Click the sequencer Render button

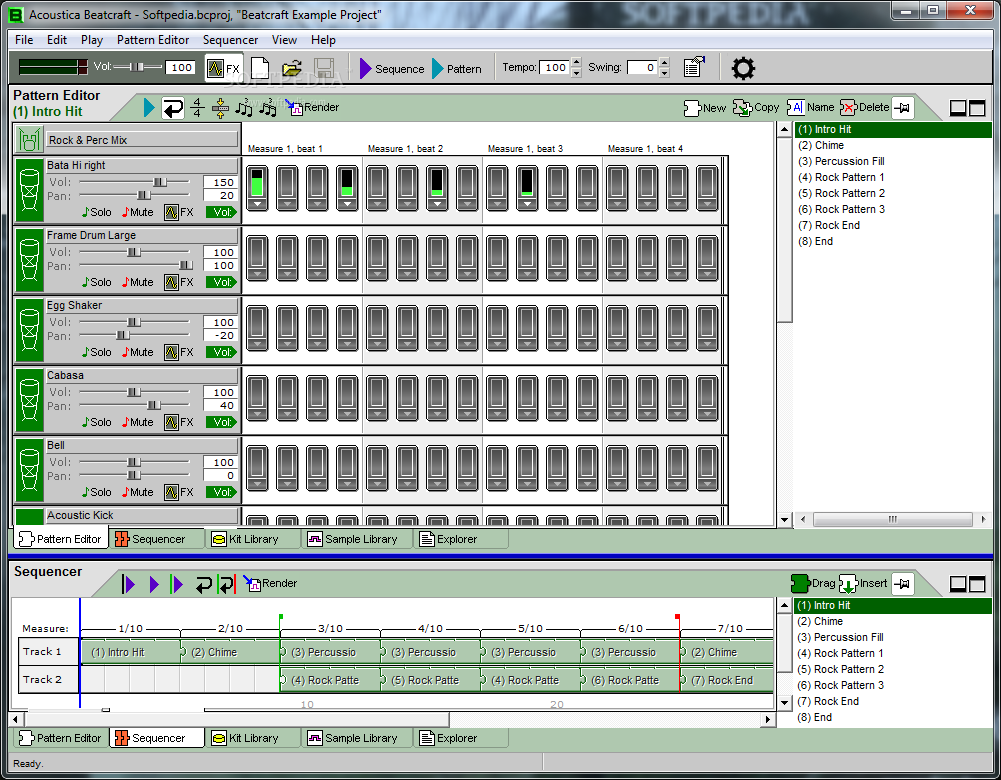tap(271, 583)
